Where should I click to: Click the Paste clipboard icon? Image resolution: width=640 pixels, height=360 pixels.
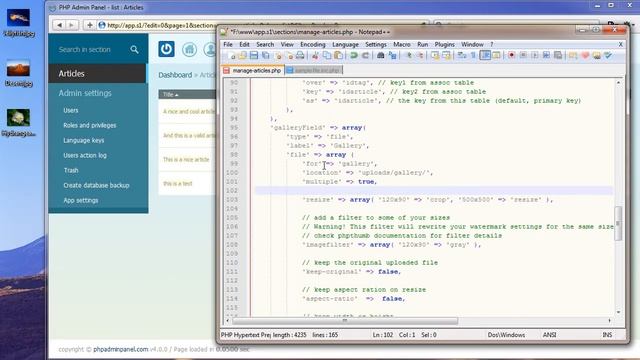pyautogui.click(x=338, y=56)
